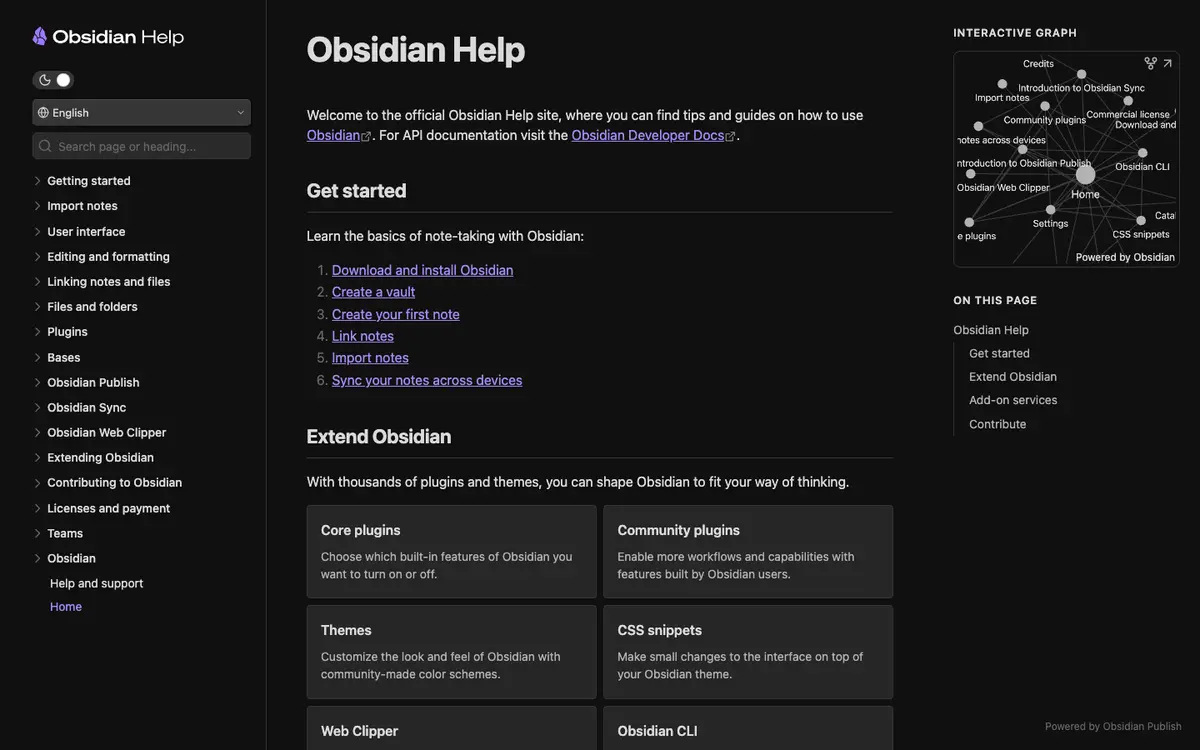Click the Obsidian CLI graph node
The image size is (1200, 750).
(x=1143, y=153)
